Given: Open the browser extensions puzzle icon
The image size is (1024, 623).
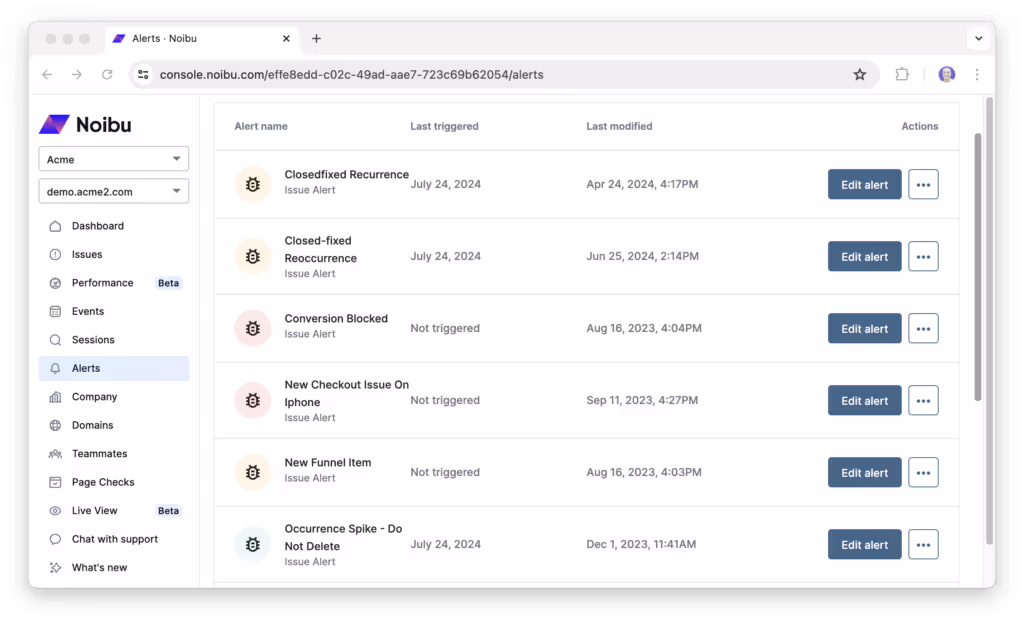Looking at the screenshot, I should point(902,74).
